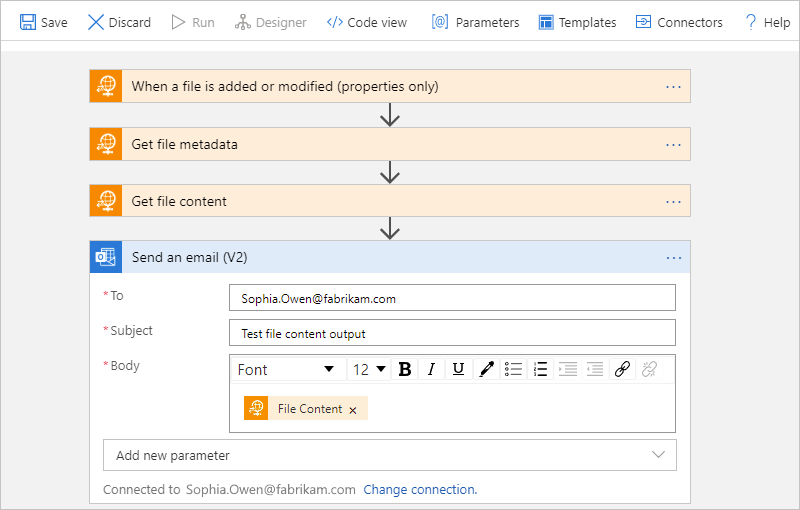Viewport: 800px width, 510px height.
Task: Remove File Content token from Body
Action: pos(353,410)
